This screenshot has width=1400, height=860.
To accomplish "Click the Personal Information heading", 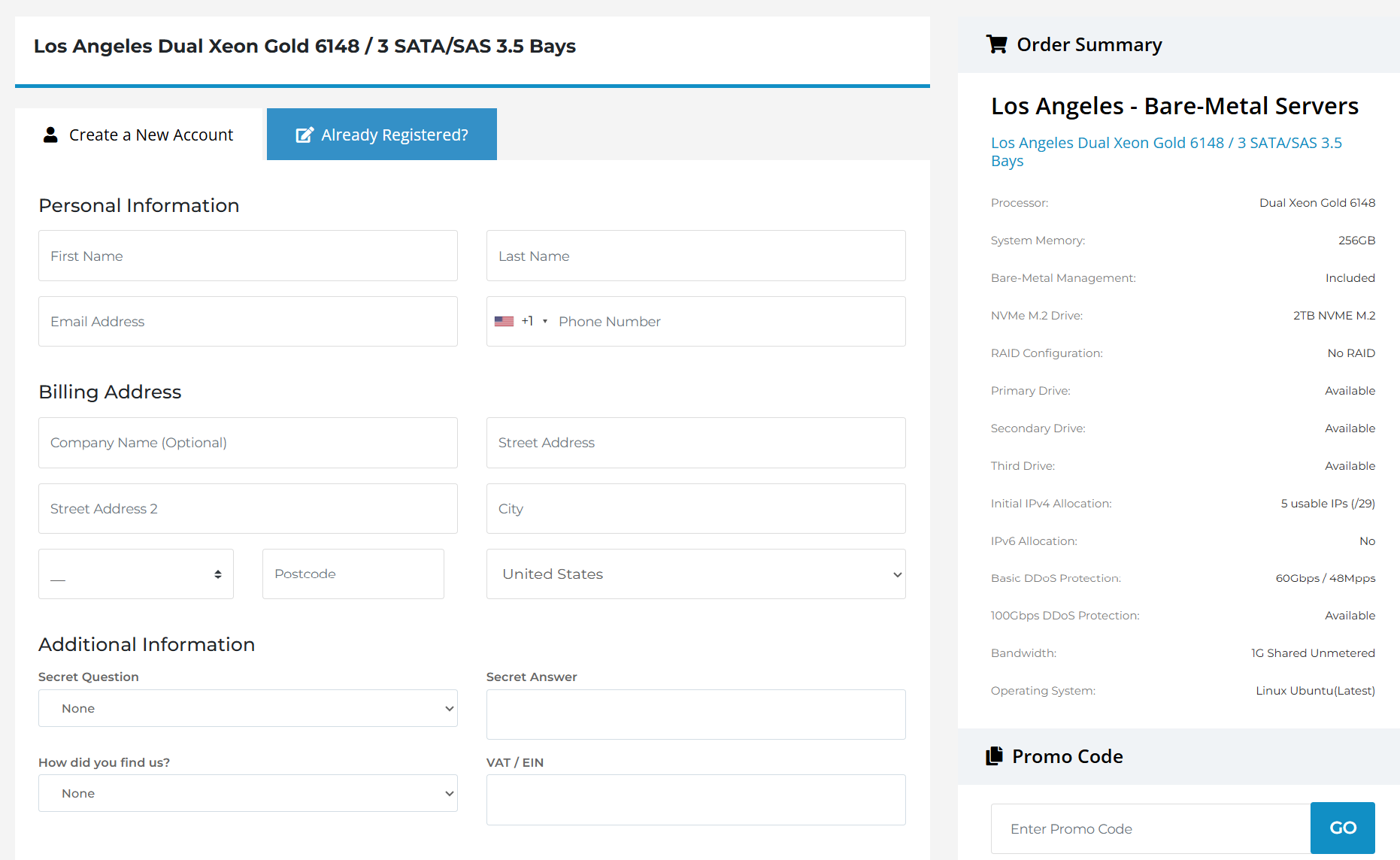I will [139, 205].
